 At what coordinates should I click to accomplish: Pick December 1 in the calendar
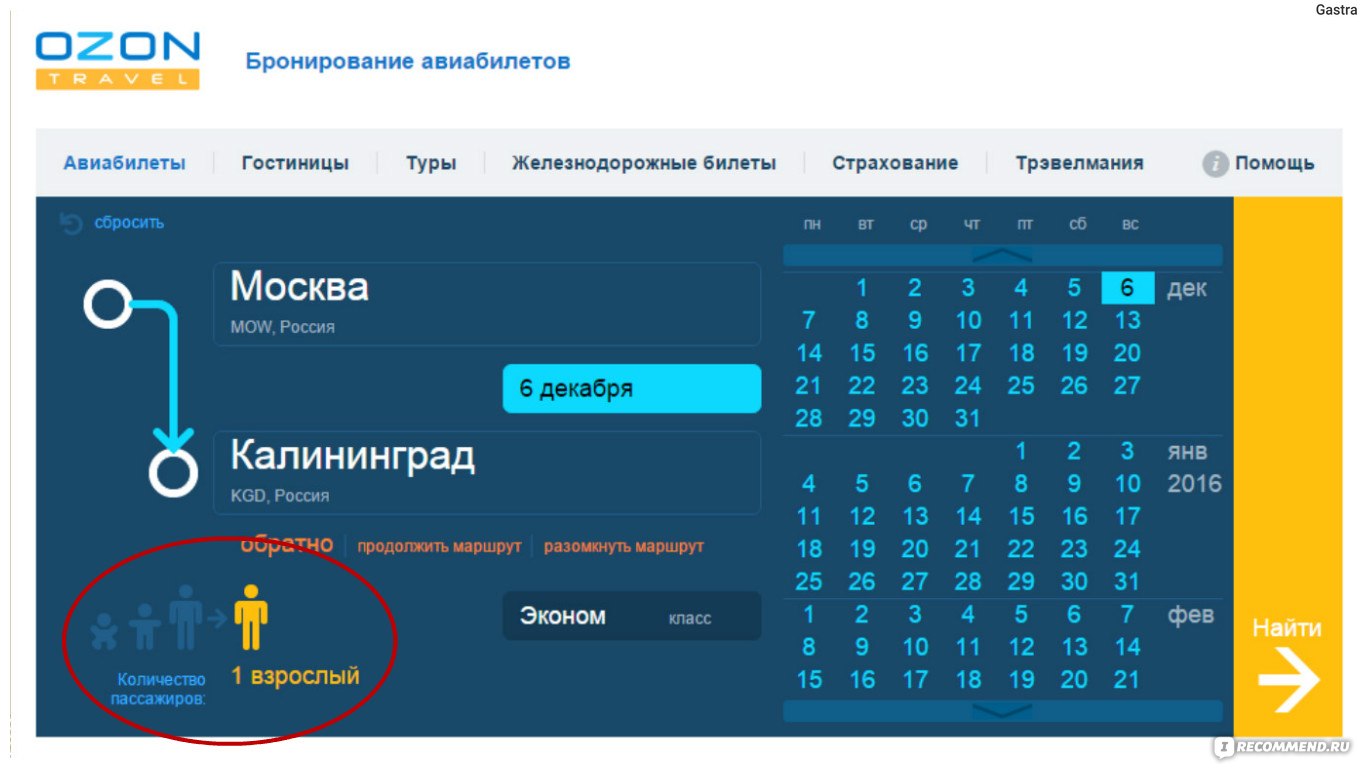coord(862,288)
